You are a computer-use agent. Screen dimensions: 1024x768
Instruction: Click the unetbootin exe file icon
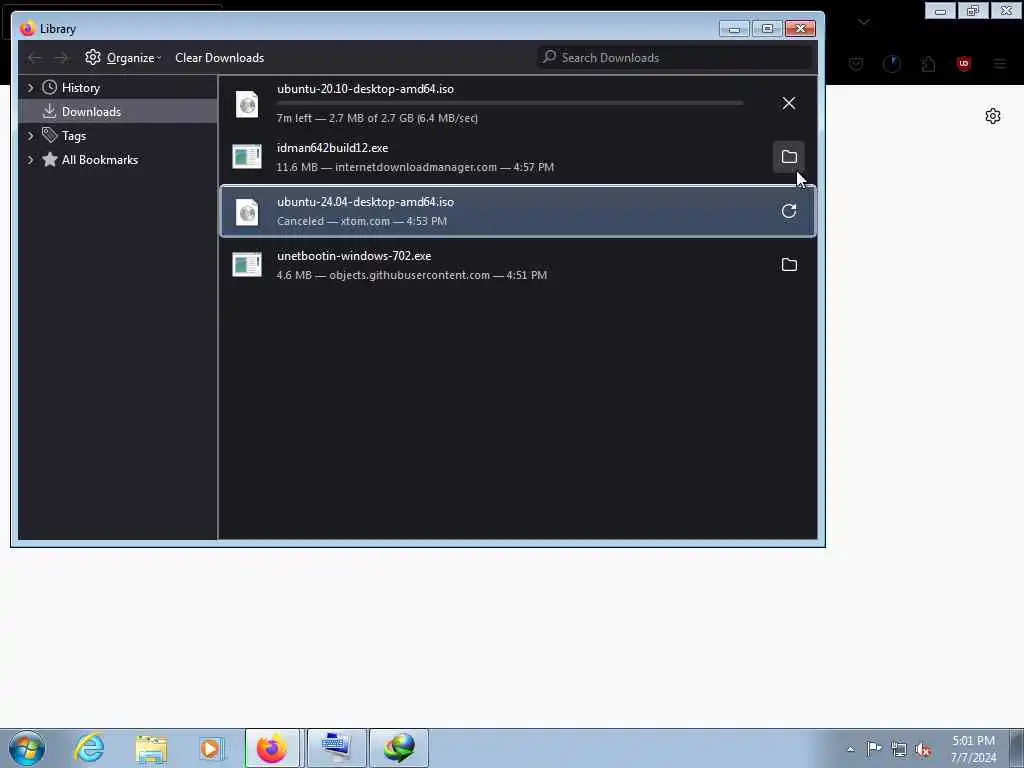pos(247,264)
